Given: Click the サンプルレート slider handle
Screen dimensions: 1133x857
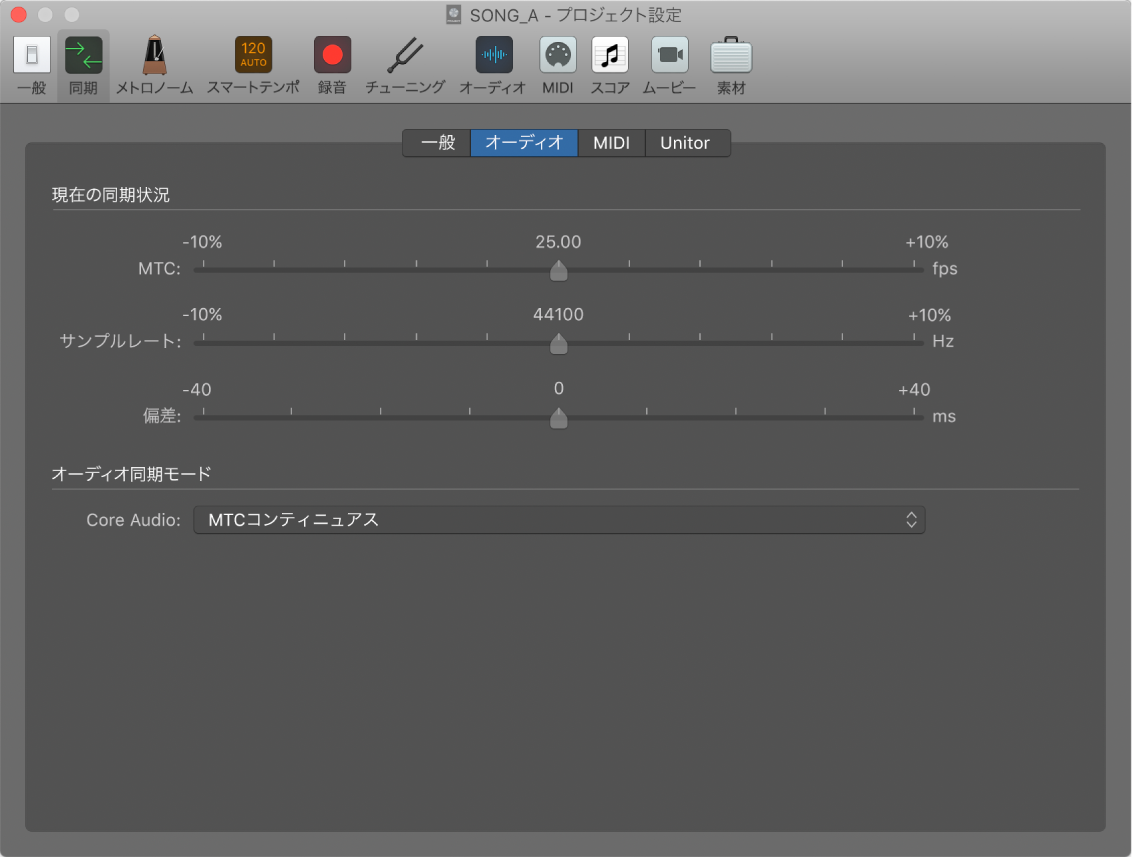Looking at the screenshot, I should tap(559, 344).
